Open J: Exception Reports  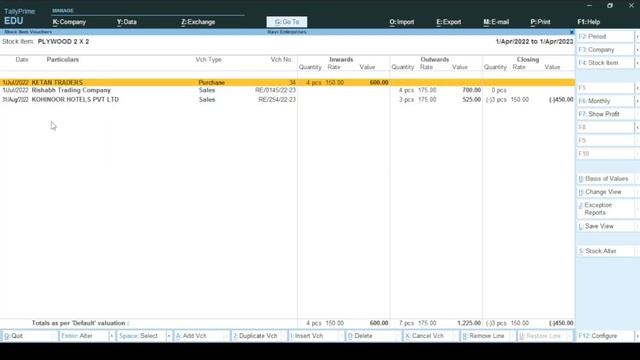tap(605, 209)
